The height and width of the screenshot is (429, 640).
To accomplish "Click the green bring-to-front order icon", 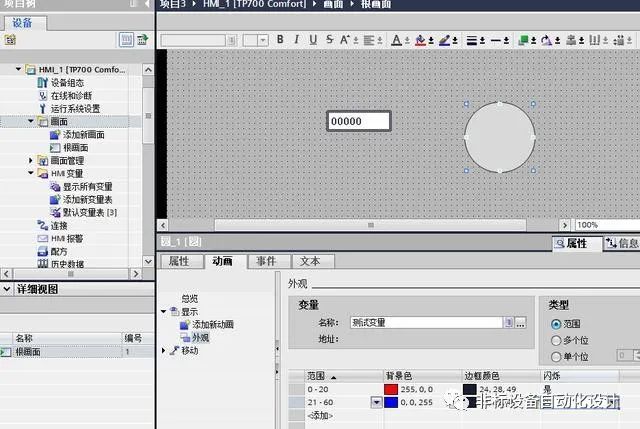I will [x=523, y=40].
